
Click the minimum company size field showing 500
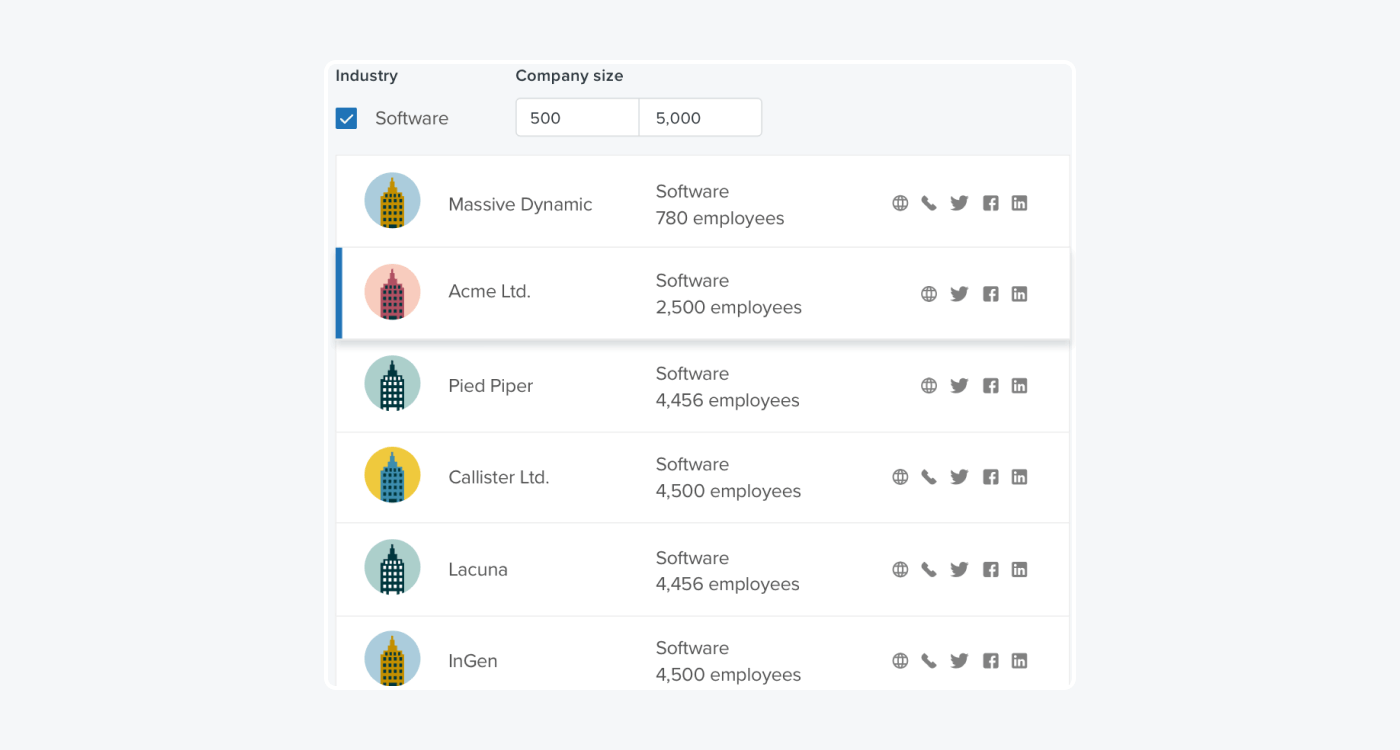[x=577, y=117]
